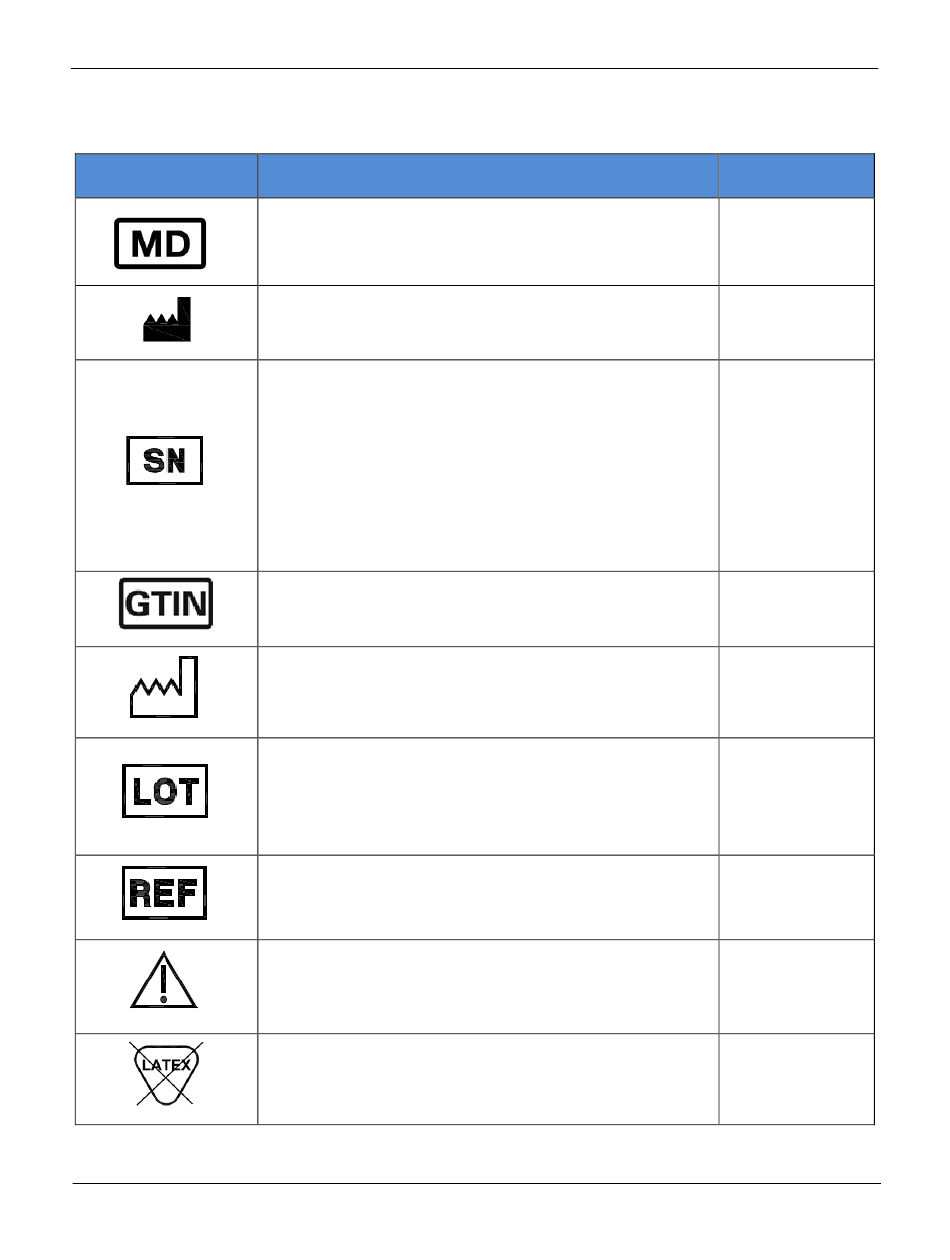Screen dimensions: 950x1260
Task: Click the MD medical device symbol
Action: tap(161, 244)
